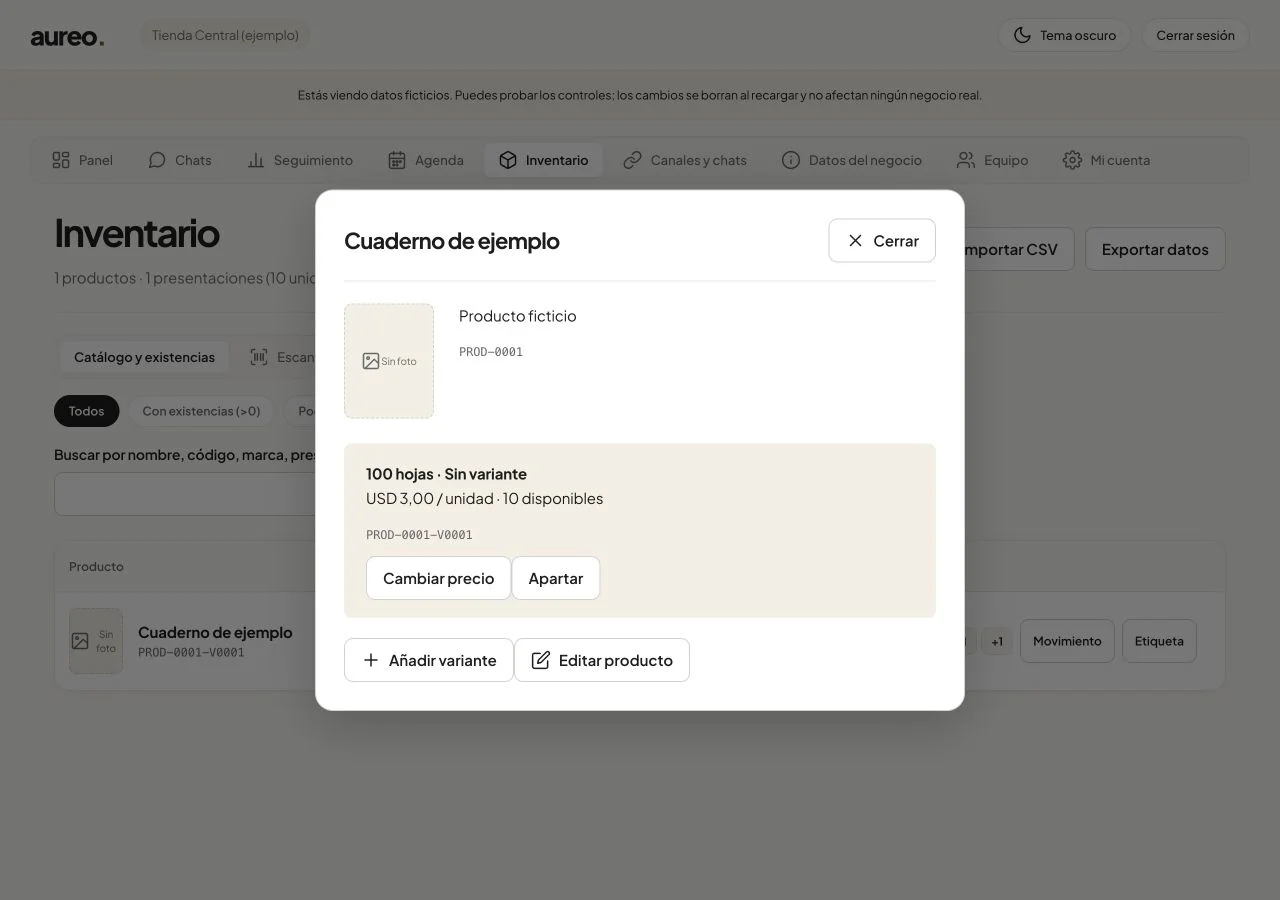Select the Catálogo y existencias tab

coord(144,357)
